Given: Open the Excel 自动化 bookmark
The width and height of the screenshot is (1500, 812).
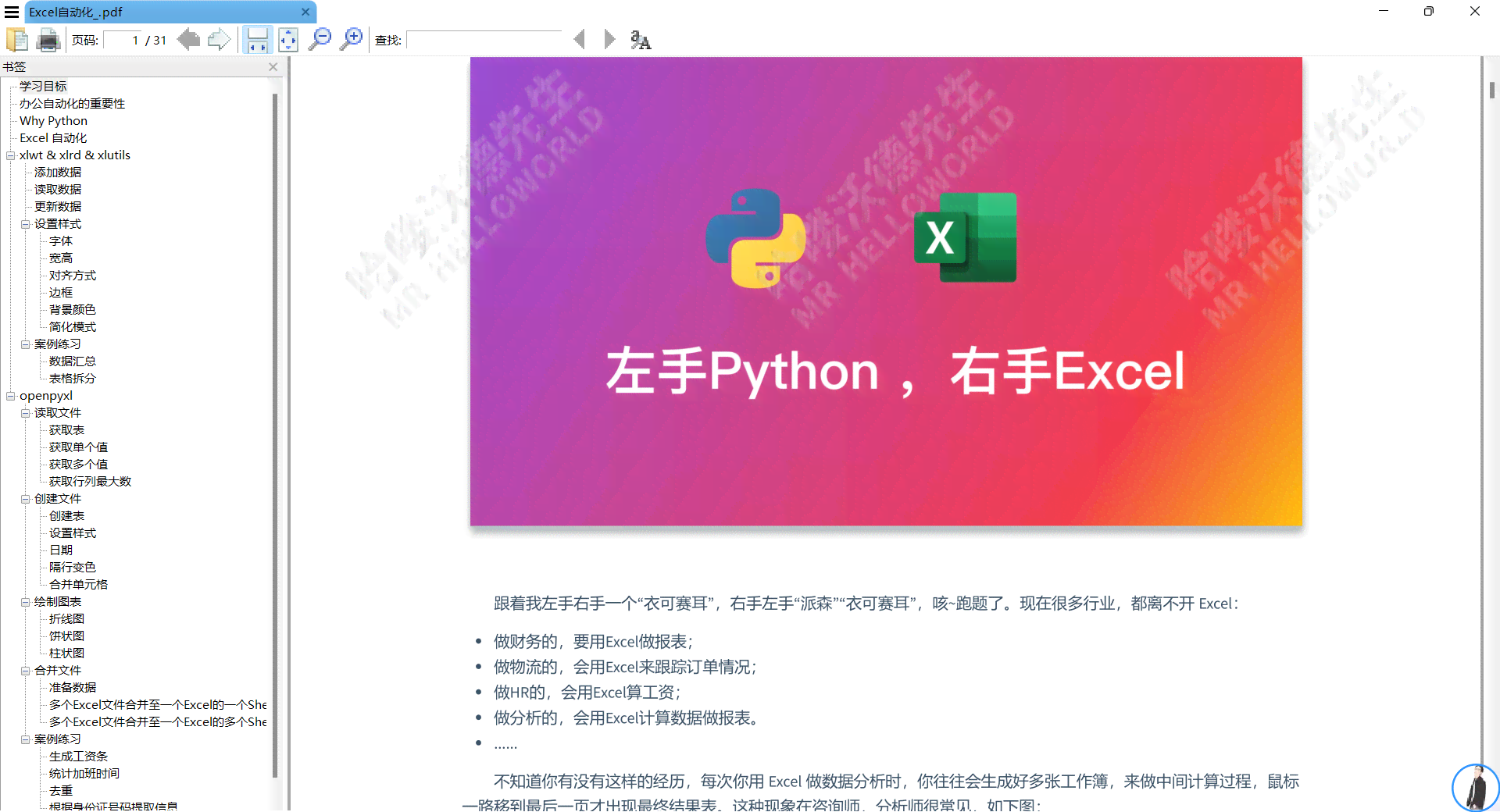Looking at the screenshot, I should 53,138.
